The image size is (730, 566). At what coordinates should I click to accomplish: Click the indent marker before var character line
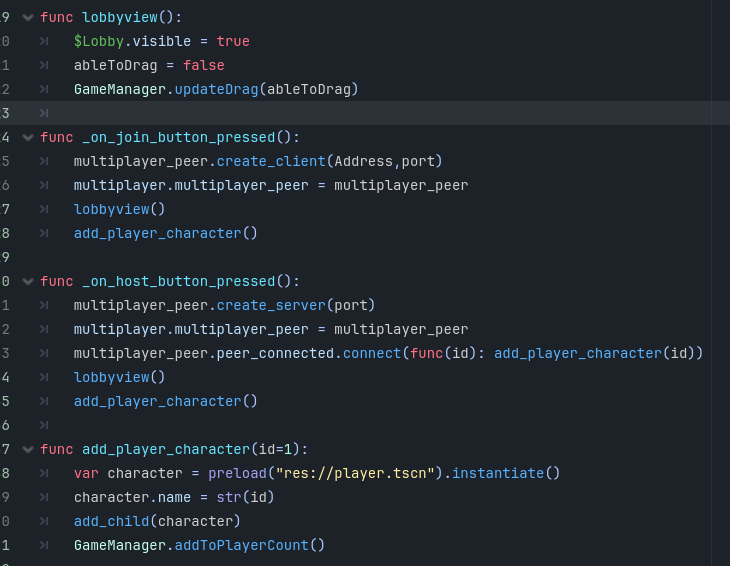pos(44,473)
